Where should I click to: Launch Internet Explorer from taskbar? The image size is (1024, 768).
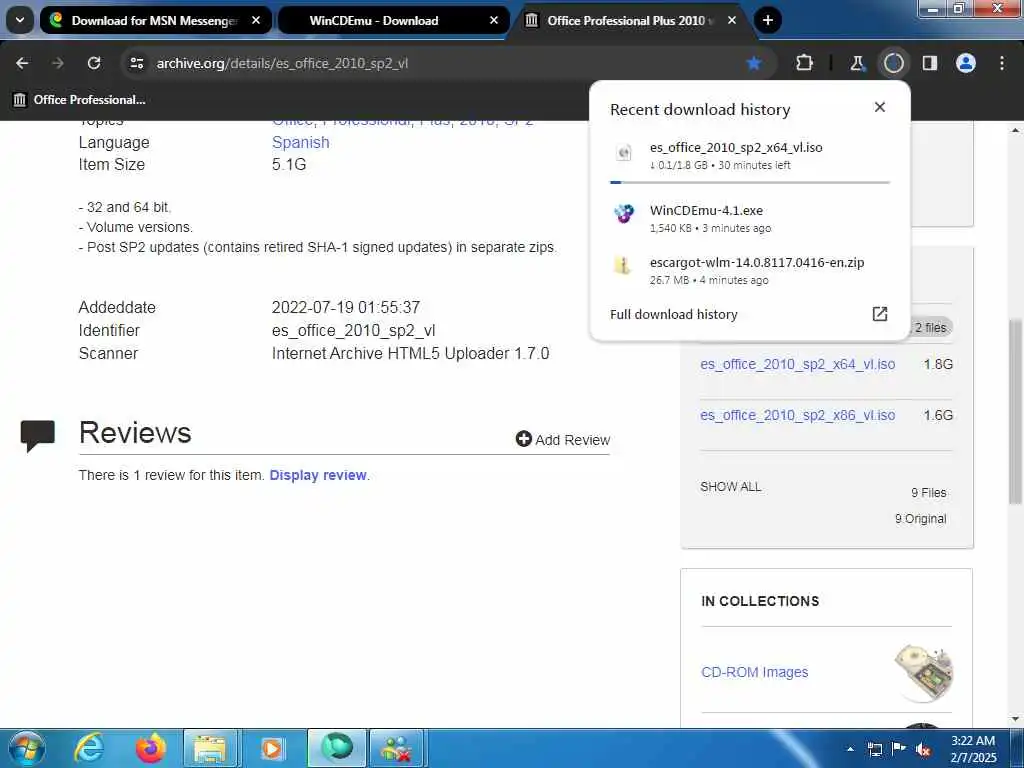pos(89,748)
